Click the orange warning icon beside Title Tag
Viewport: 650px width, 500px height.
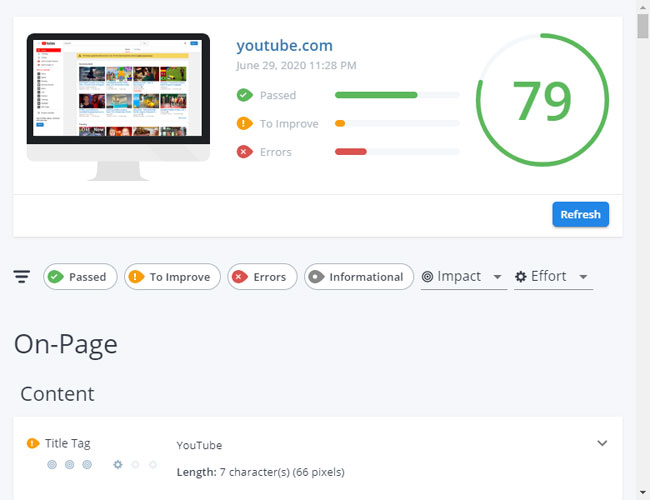tap(33, 443)
